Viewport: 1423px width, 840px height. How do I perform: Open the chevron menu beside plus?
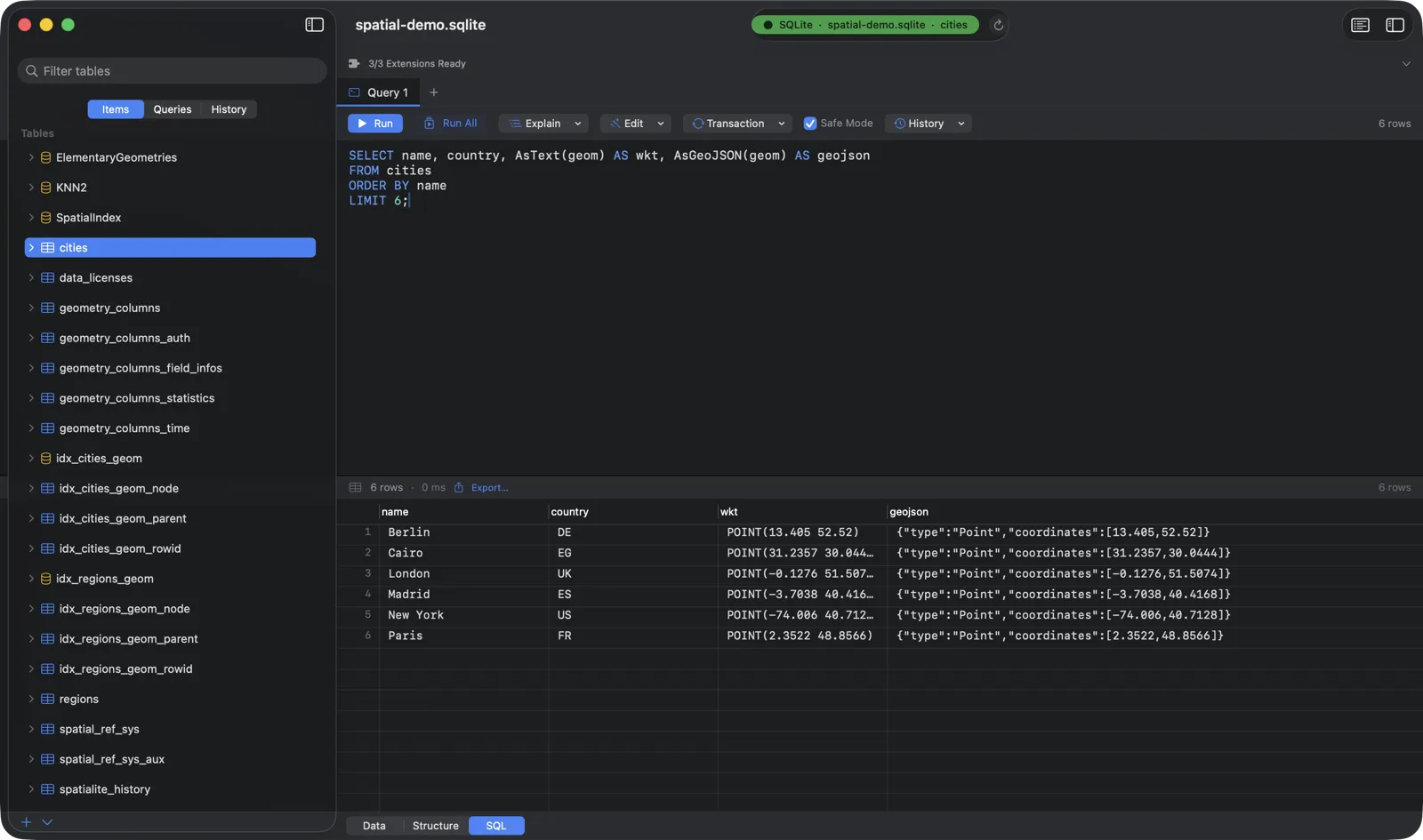coord(47,822)
